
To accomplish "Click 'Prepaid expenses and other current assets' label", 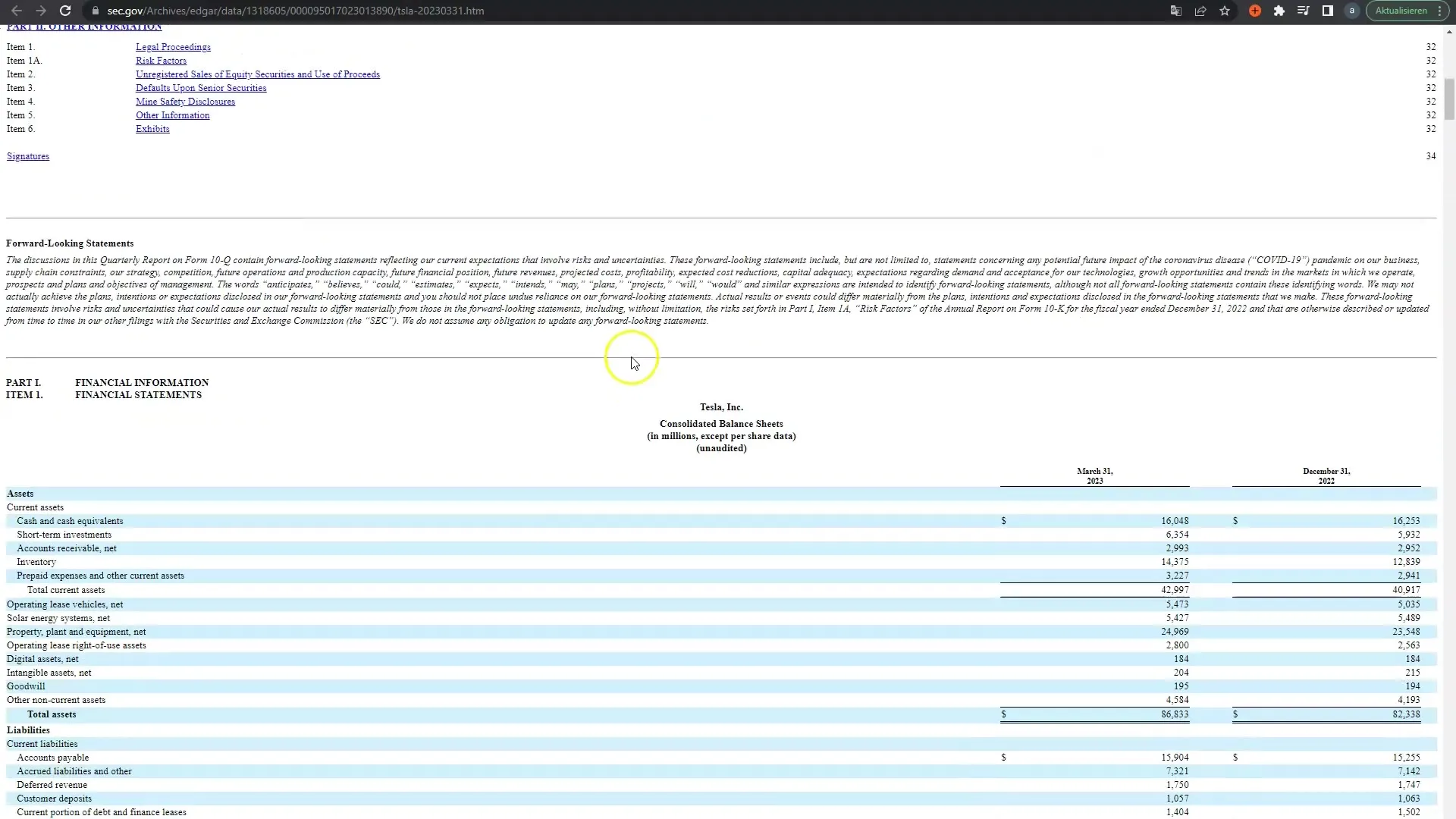I will click(100, 576).
